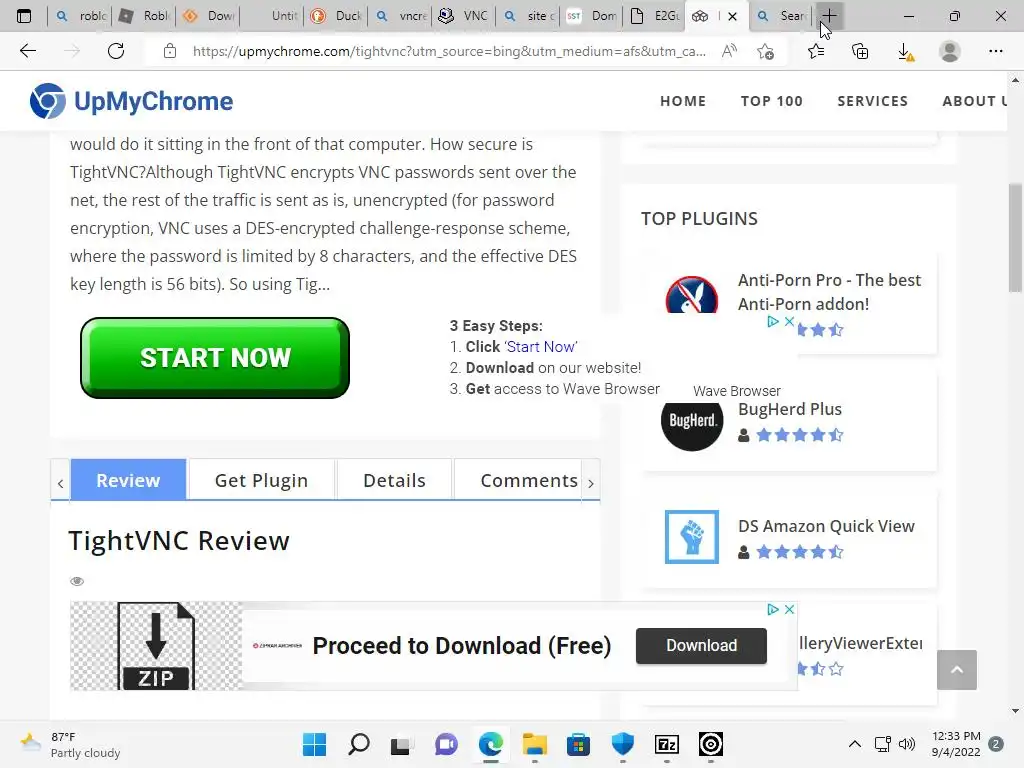Click DS Amazon Quick View star rating
This screenshot has width=1024, height=768.
point(799,552)
